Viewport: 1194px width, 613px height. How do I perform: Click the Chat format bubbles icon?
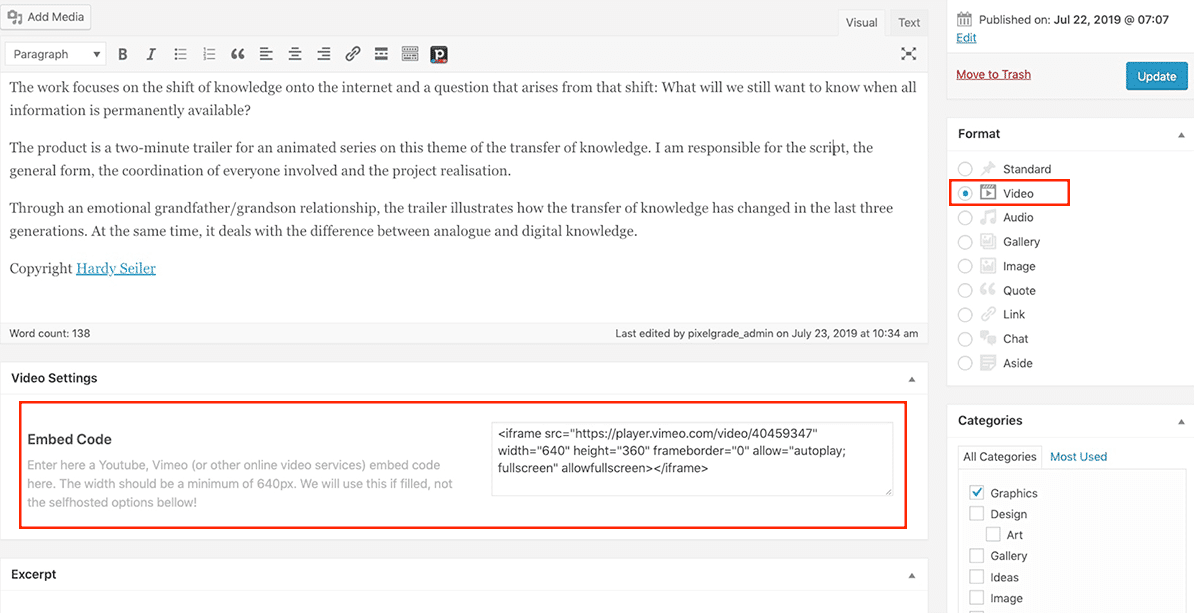[988, 338]
